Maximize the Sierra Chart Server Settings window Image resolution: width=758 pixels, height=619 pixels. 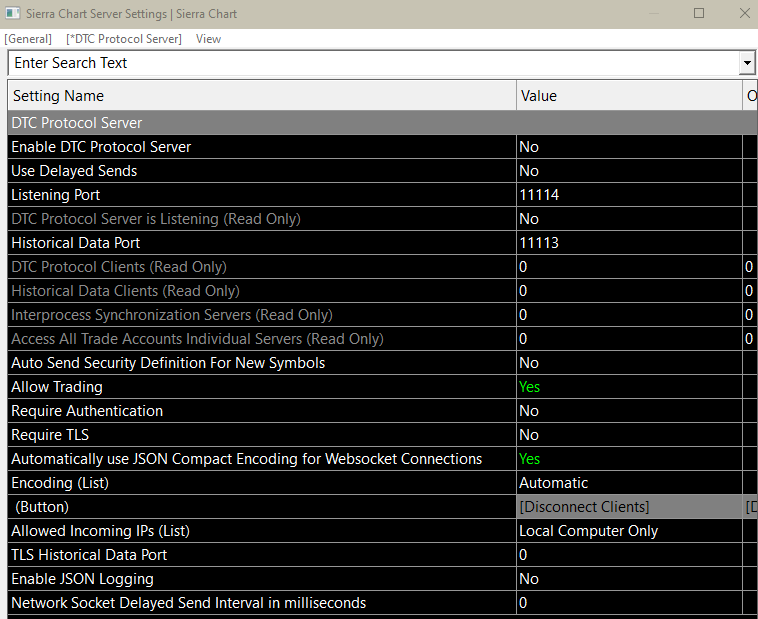pyautogui.click(x=699, y=13)
